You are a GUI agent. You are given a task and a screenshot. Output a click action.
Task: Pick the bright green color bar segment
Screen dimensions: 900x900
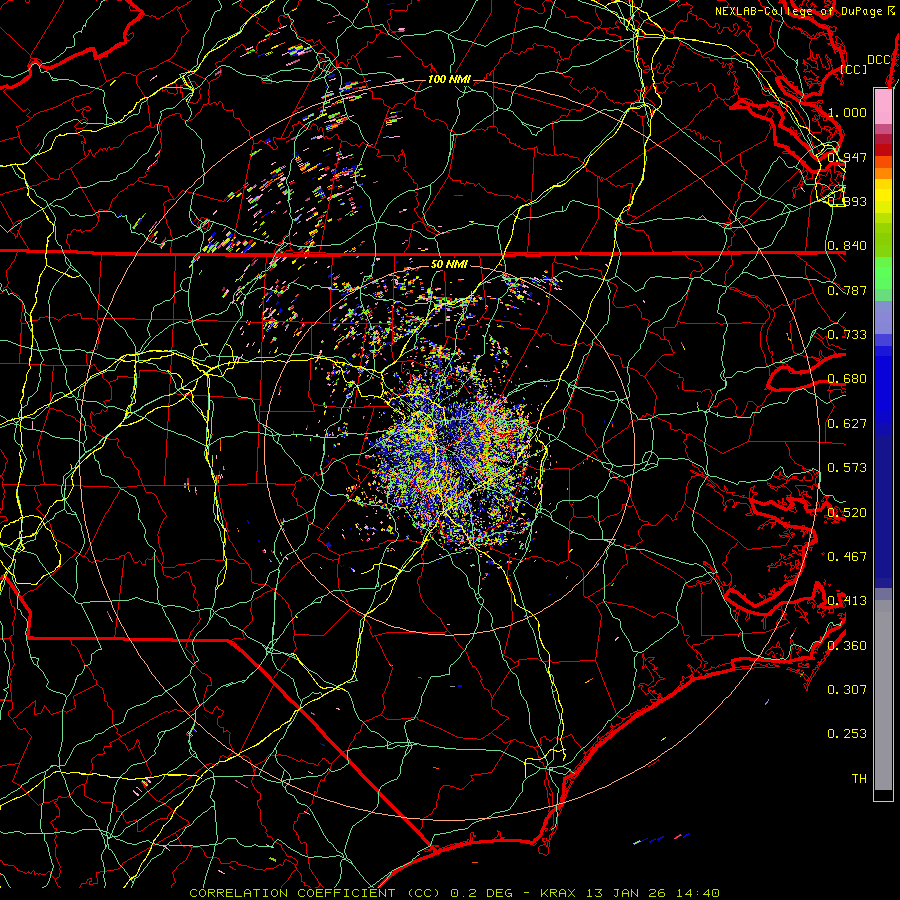pyautogui.click(x=883, y=273)
